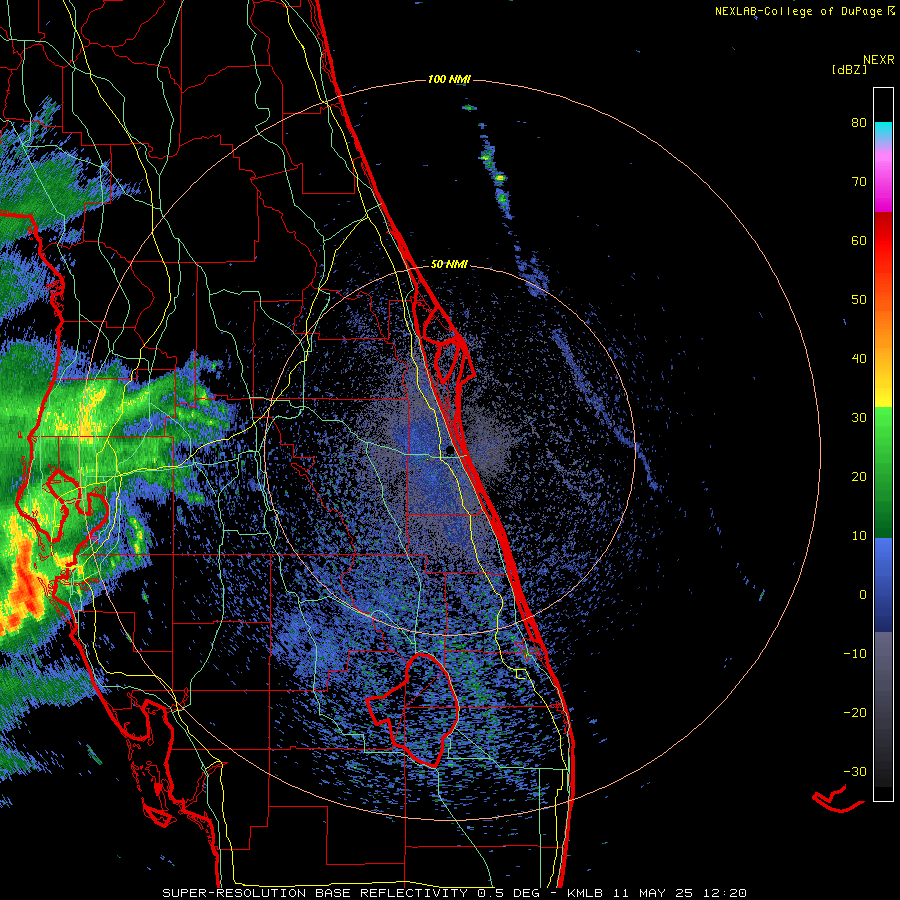Image resolution: width=900 pixels, height=900 pixels.
Task: Click the [dBZ] unit label above the scale
Action: tap(849, 69)
